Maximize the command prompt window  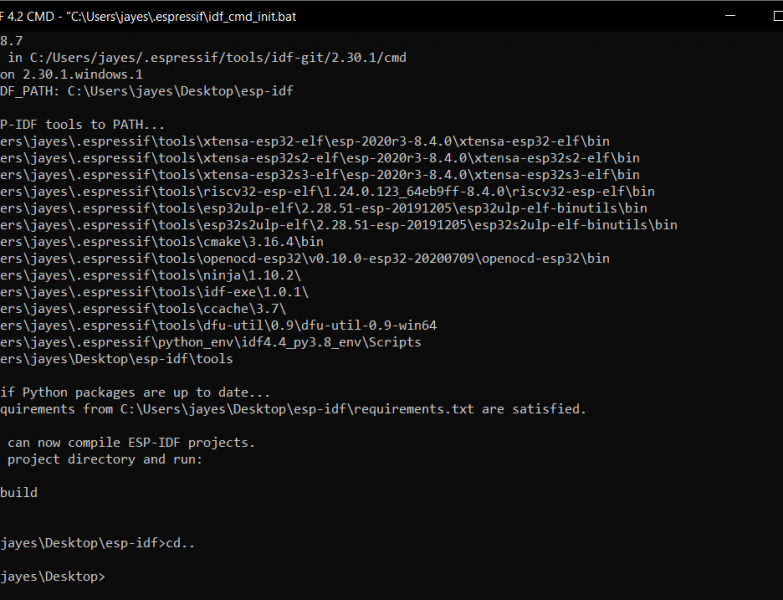[778, 16]
